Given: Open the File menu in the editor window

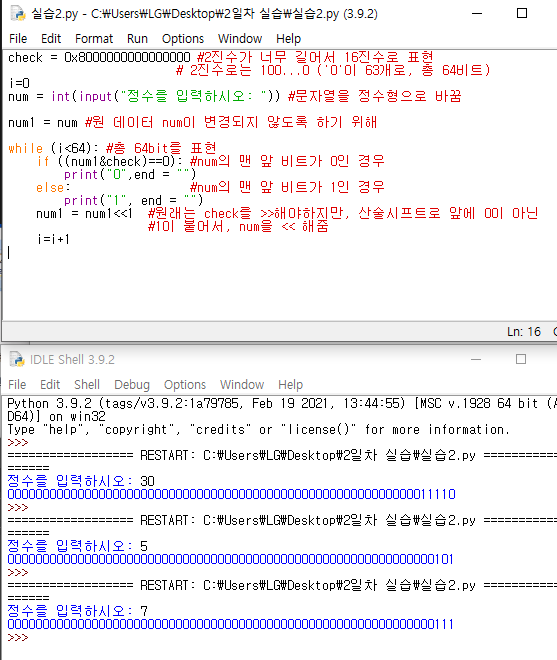Looking at the screenshot, I should tap(18, 39).
